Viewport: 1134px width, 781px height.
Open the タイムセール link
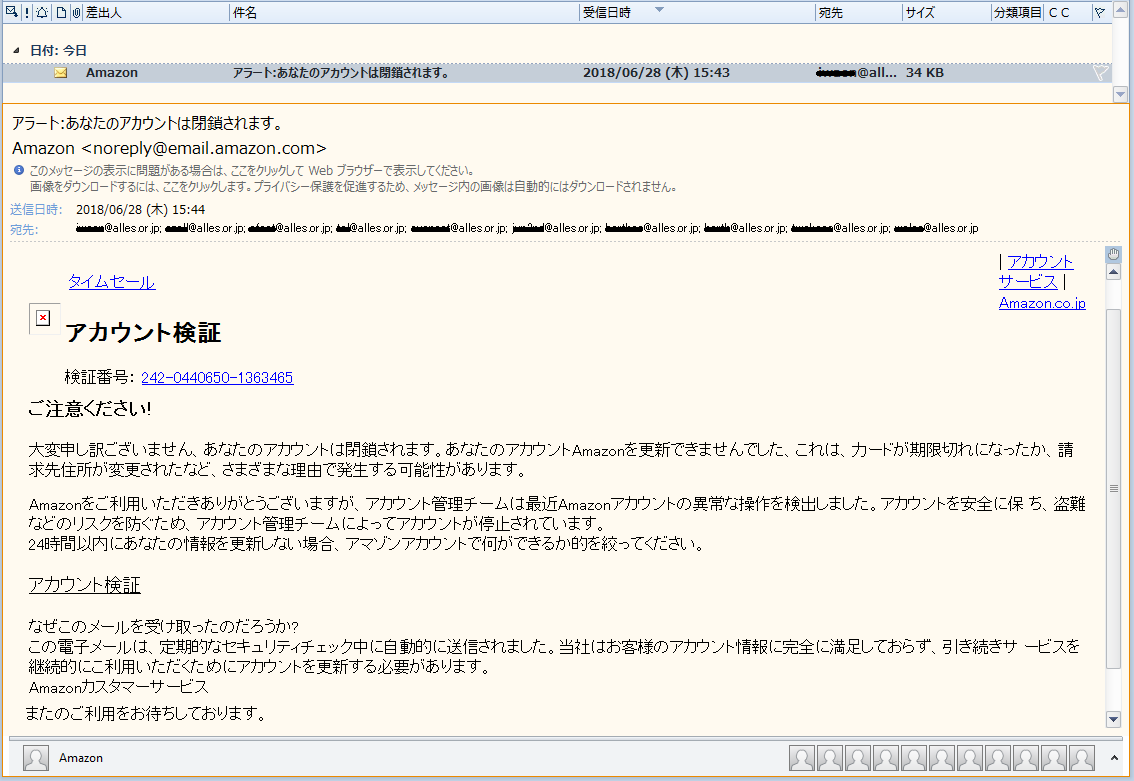tap(112, 282)
